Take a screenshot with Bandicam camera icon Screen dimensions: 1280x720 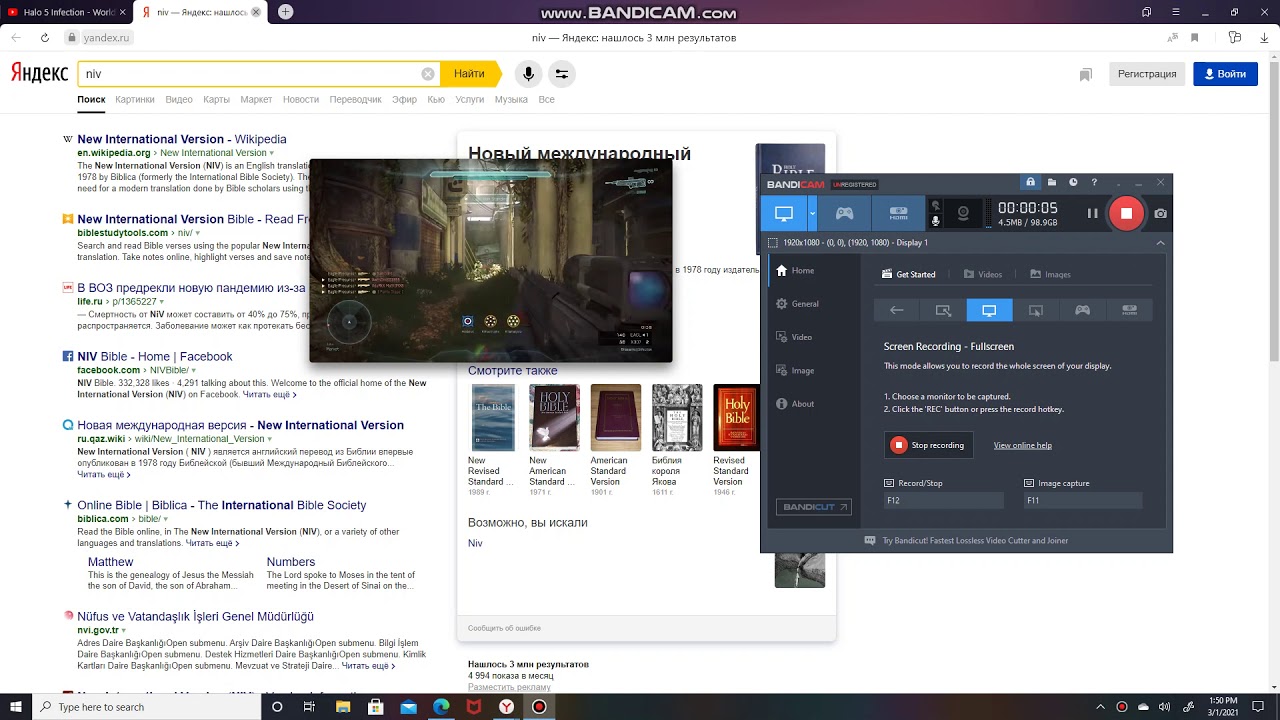click(x=1160, y=213)
